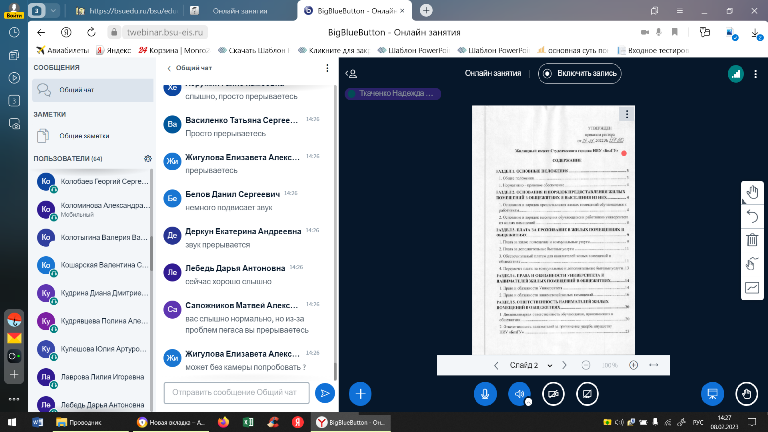The height and width of the screenshot is (432, 768).
Task: Open presentation options three-dot menu
Action: tap(627, 114)
